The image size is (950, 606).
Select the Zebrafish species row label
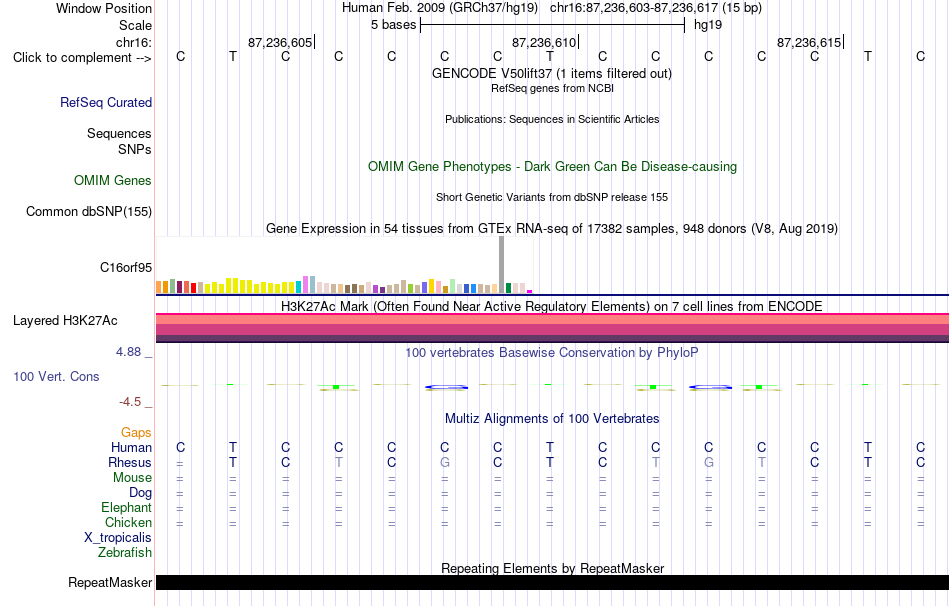coord(125,553)
